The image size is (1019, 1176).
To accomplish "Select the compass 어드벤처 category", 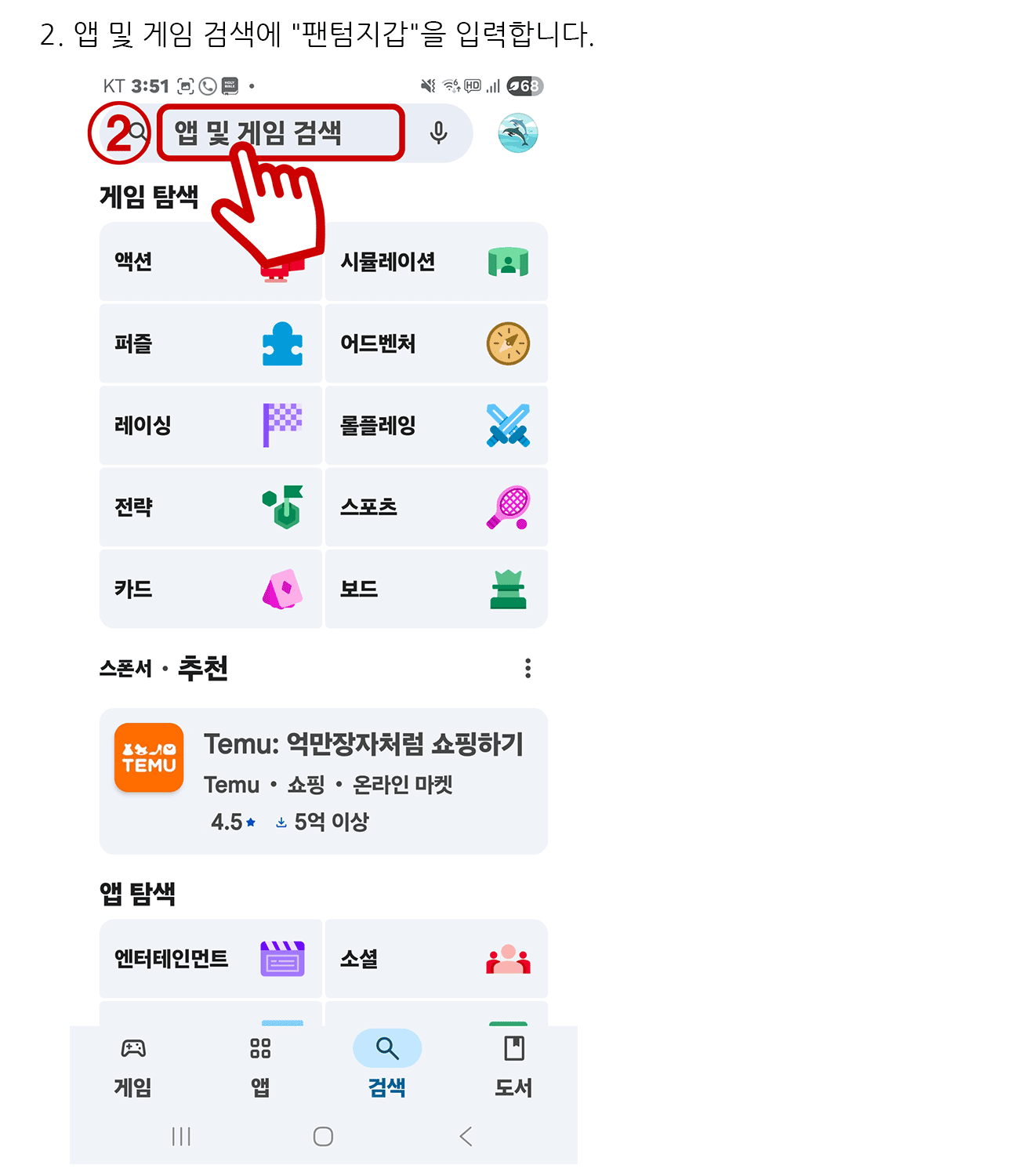I will pyautogui.click(x=437, y=343).
